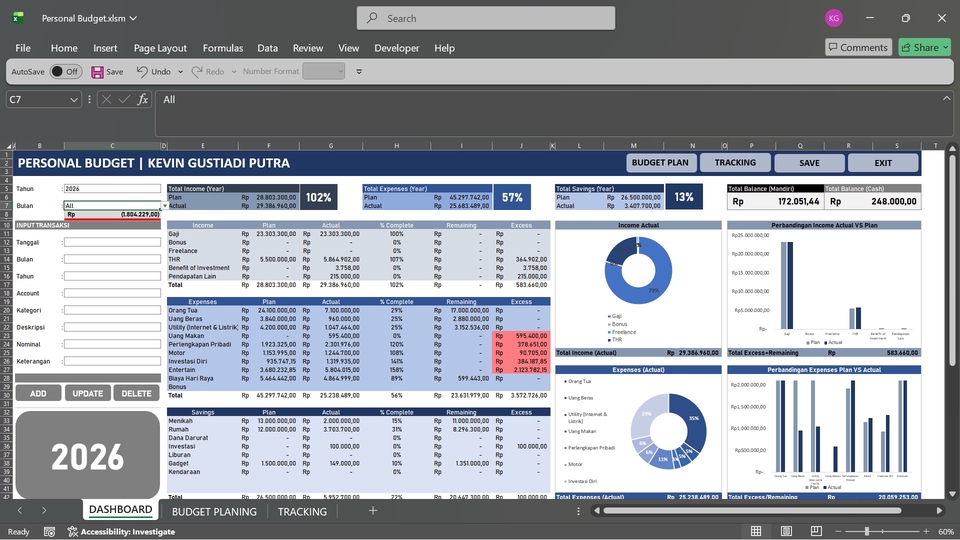Open the Page Layout tab
960x540 pixels.
(160, 48)
